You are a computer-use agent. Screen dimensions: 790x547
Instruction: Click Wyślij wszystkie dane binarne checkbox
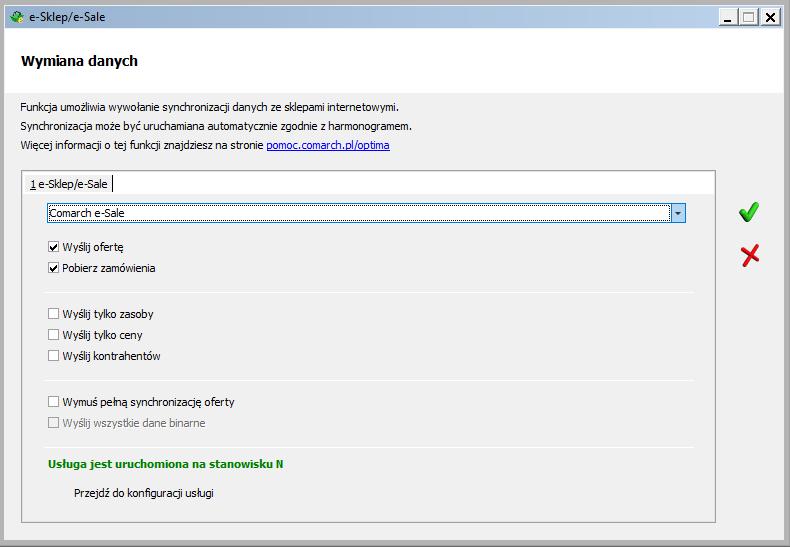click(53, 423)
